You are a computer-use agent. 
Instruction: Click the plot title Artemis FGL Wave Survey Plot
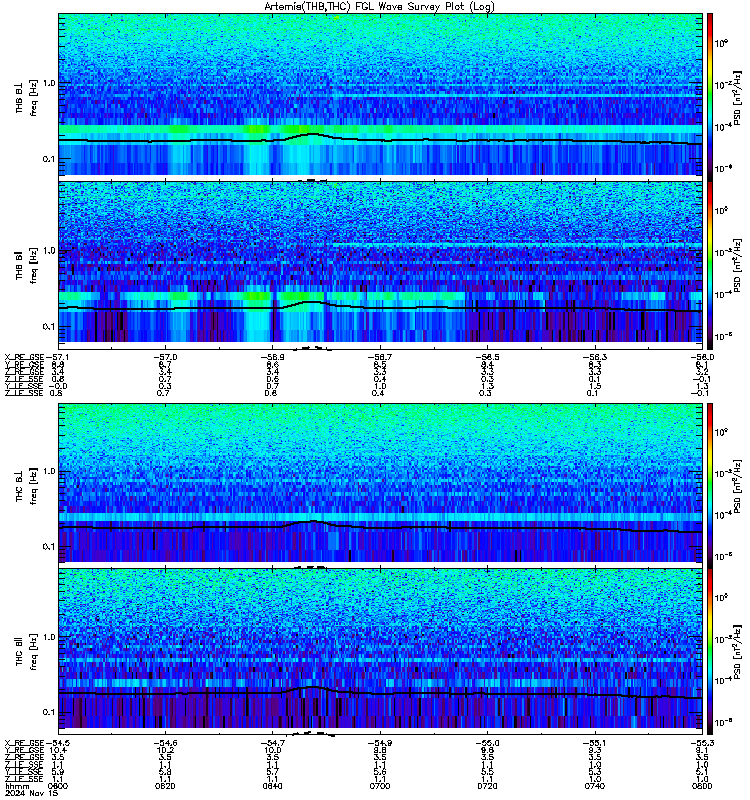tap(379, 6)
